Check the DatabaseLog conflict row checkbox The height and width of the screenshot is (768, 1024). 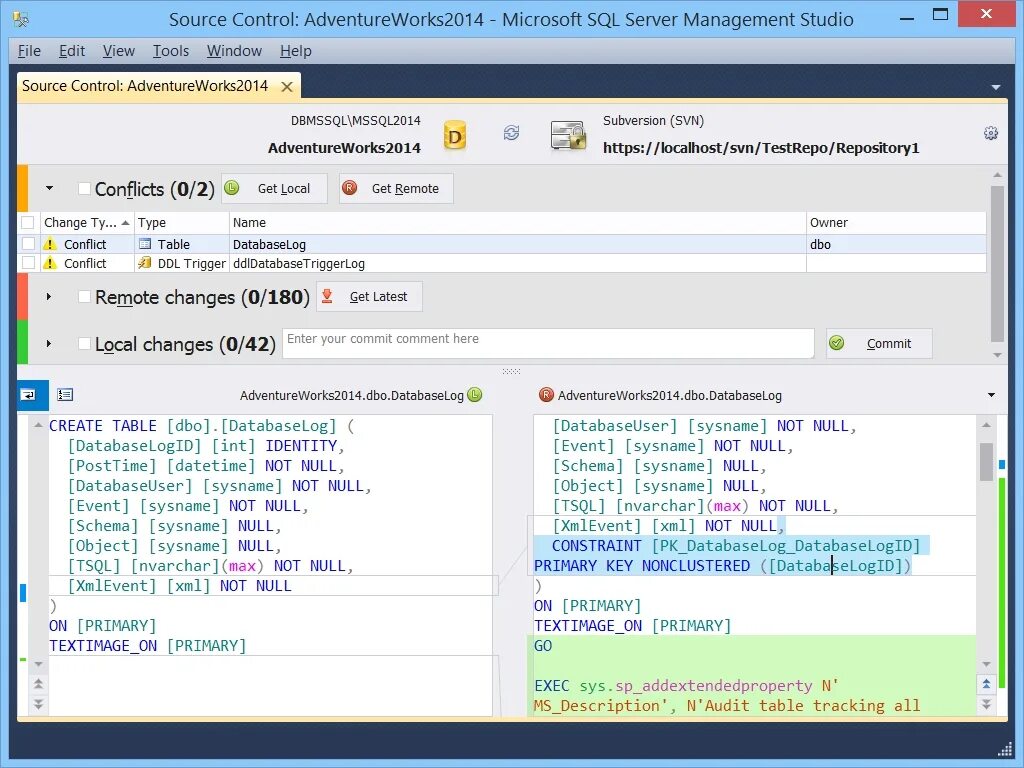pos(27,243)
